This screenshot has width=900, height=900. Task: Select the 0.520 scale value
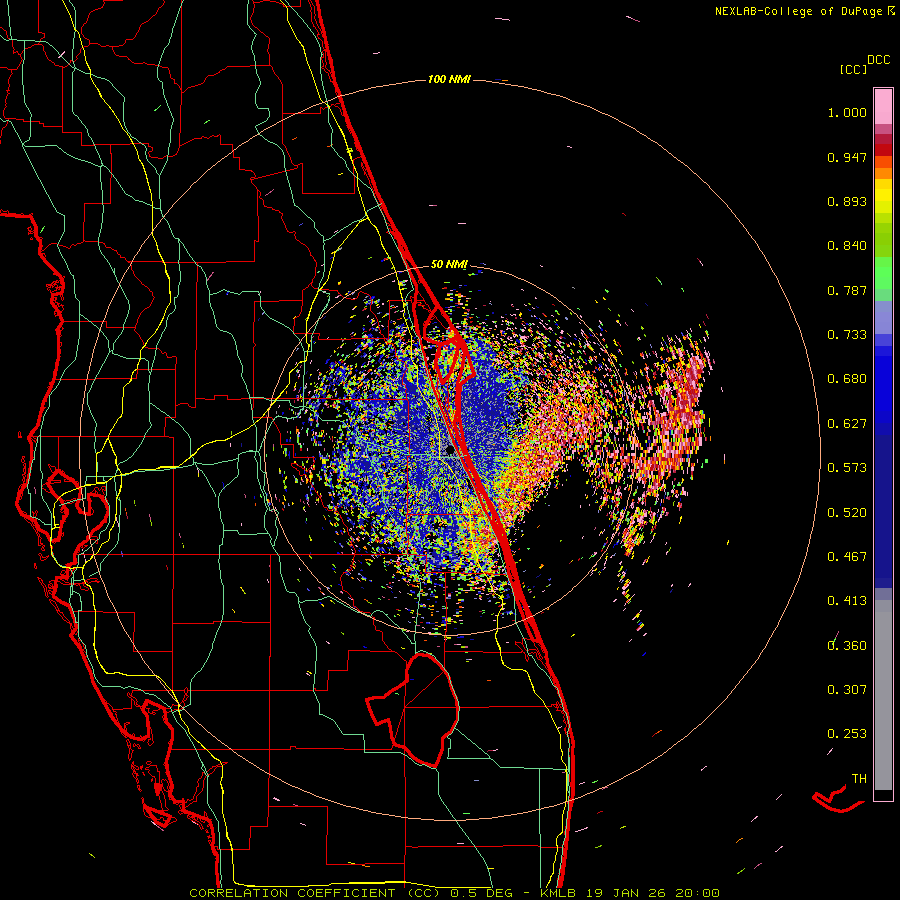coord(847,513)
